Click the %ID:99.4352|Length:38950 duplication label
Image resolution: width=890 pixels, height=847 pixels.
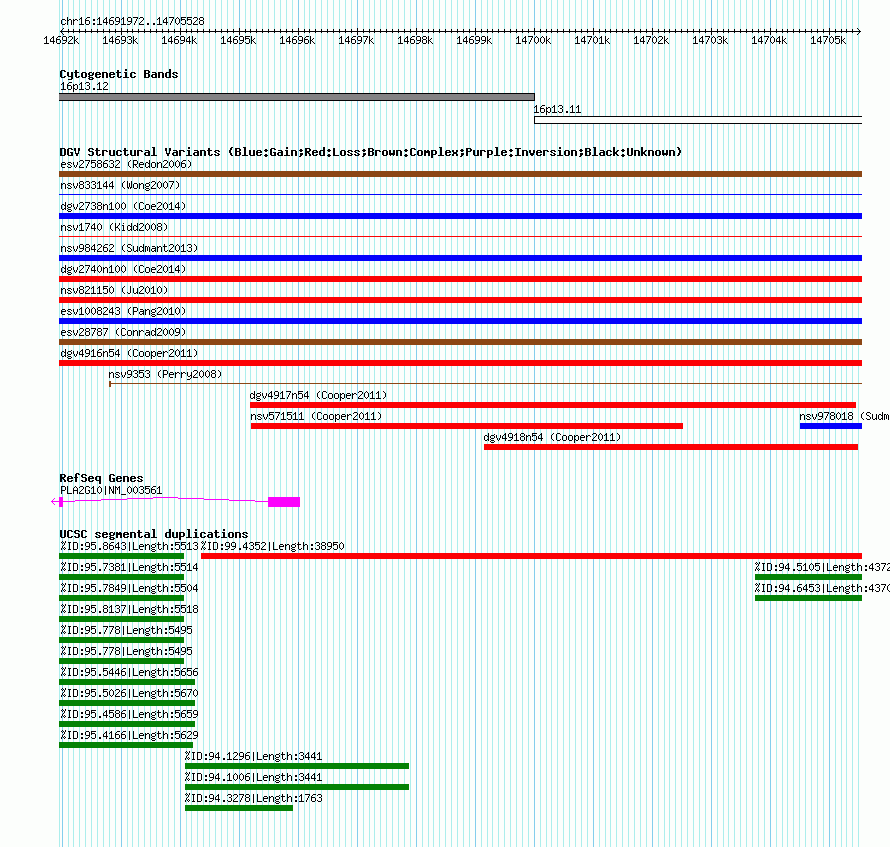pos(272,546)
